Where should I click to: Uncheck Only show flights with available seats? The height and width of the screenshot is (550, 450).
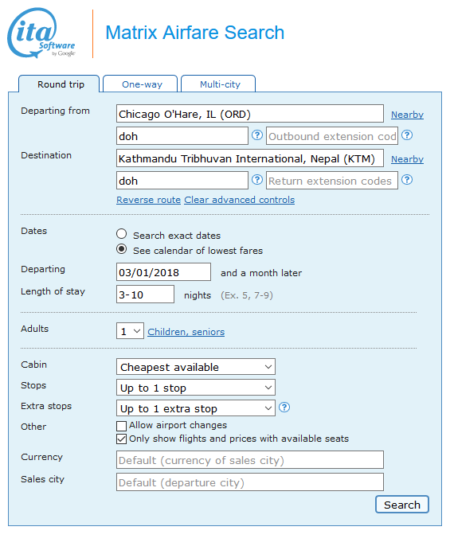[x=121, y=439]
